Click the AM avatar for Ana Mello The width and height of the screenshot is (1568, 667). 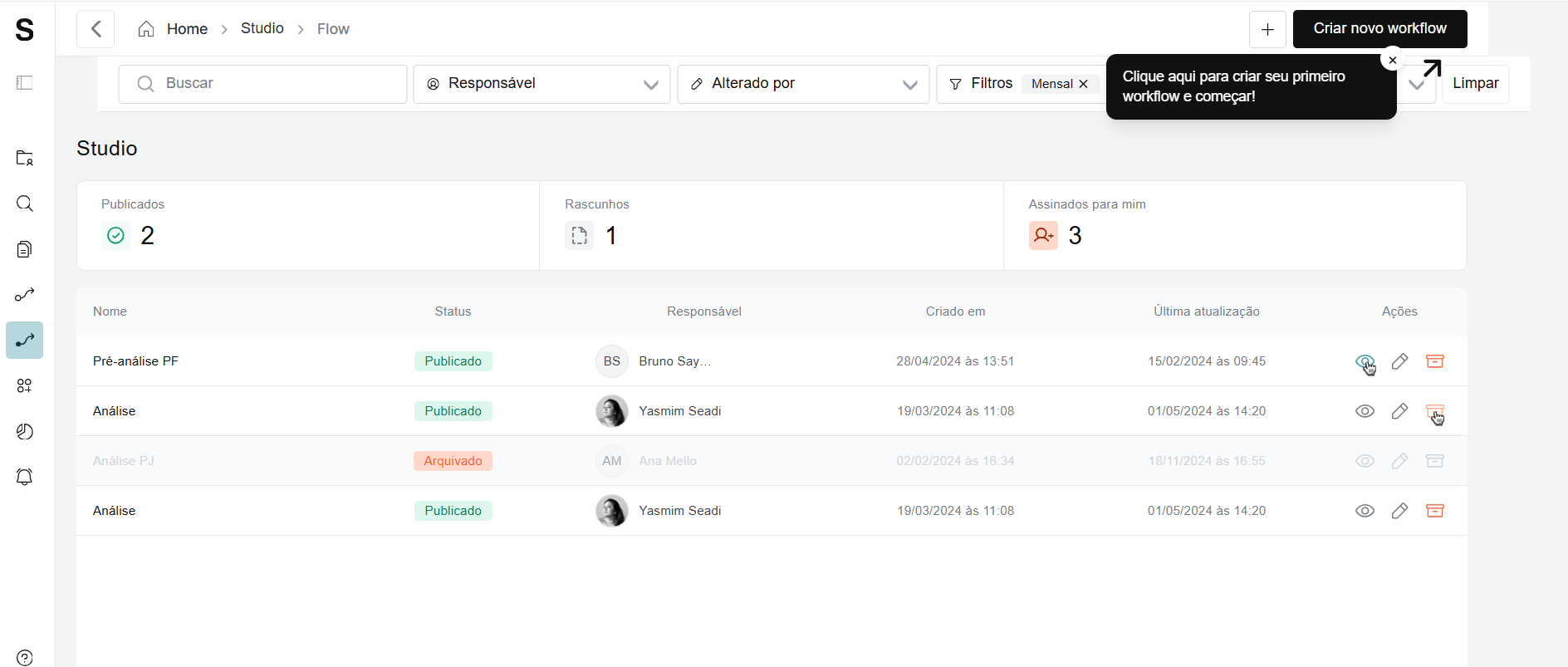(612, 461)
